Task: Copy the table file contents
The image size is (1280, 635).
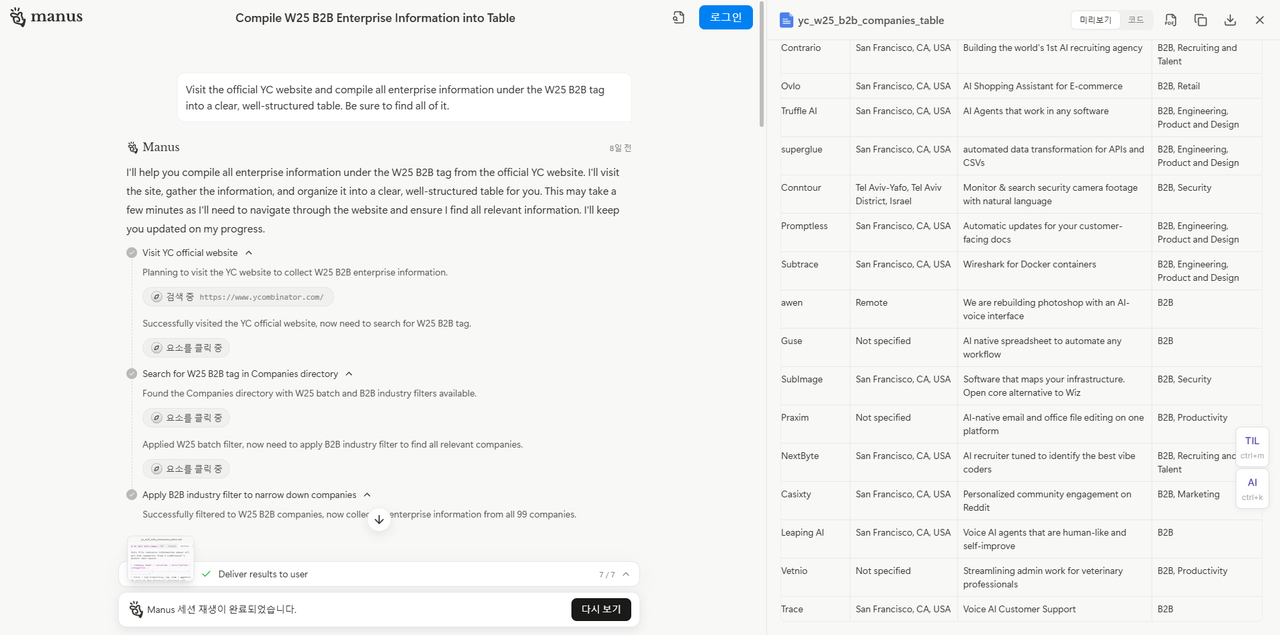Action: (1200, 20)
